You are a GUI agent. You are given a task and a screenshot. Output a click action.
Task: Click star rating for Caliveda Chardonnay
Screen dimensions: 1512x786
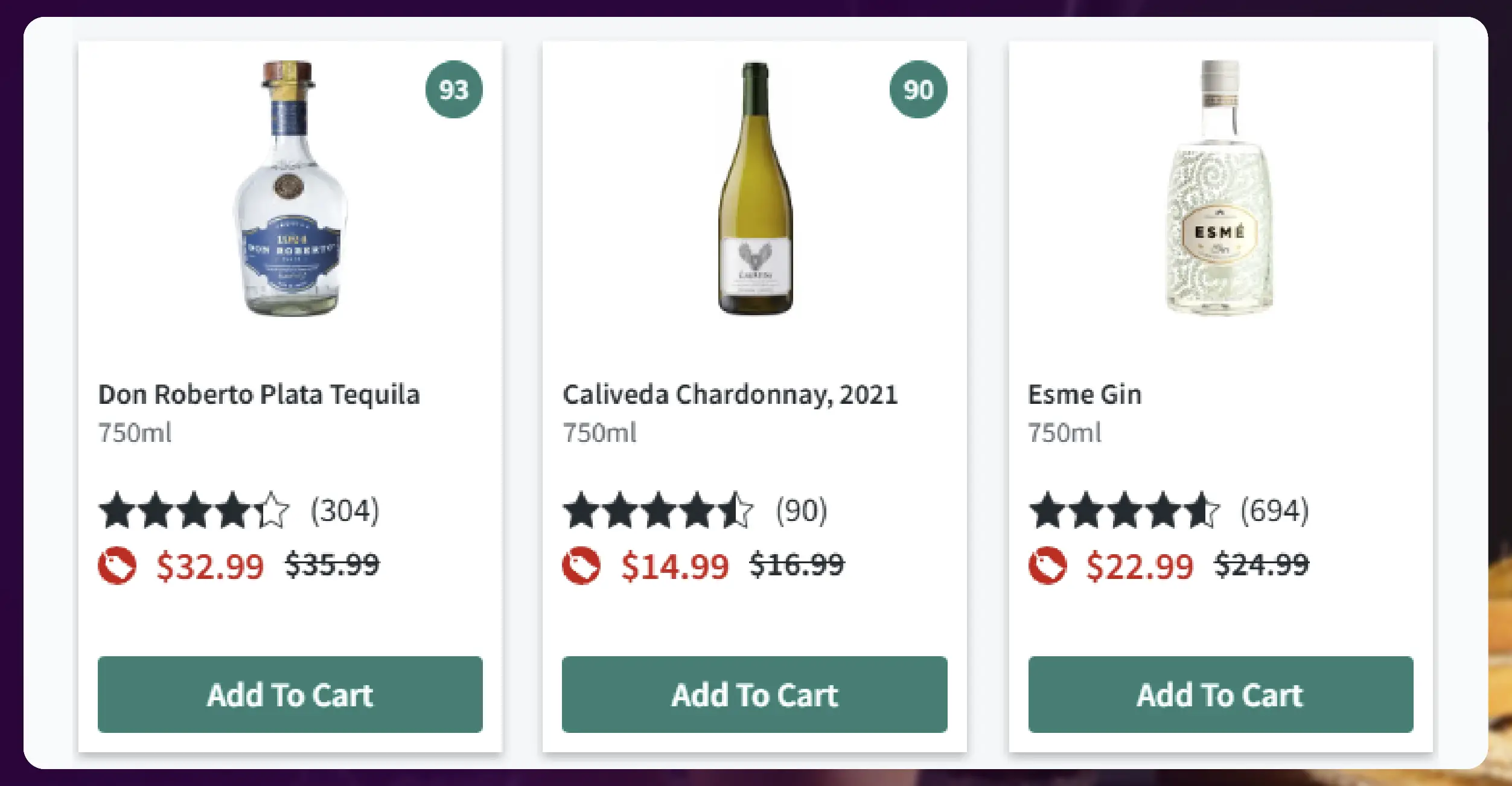658,510
